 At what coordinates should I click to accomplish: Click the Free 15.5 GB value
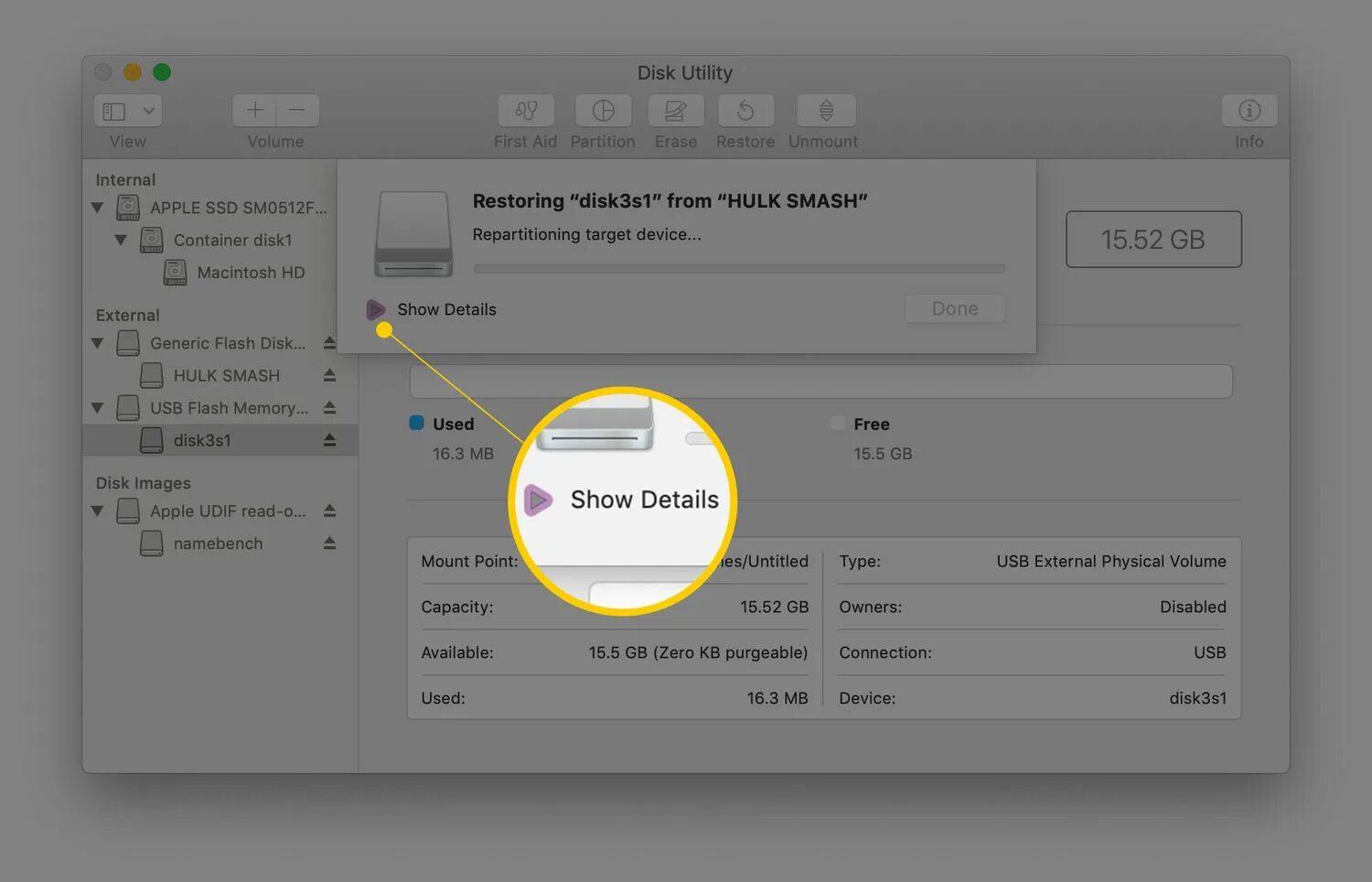(883, 454)
